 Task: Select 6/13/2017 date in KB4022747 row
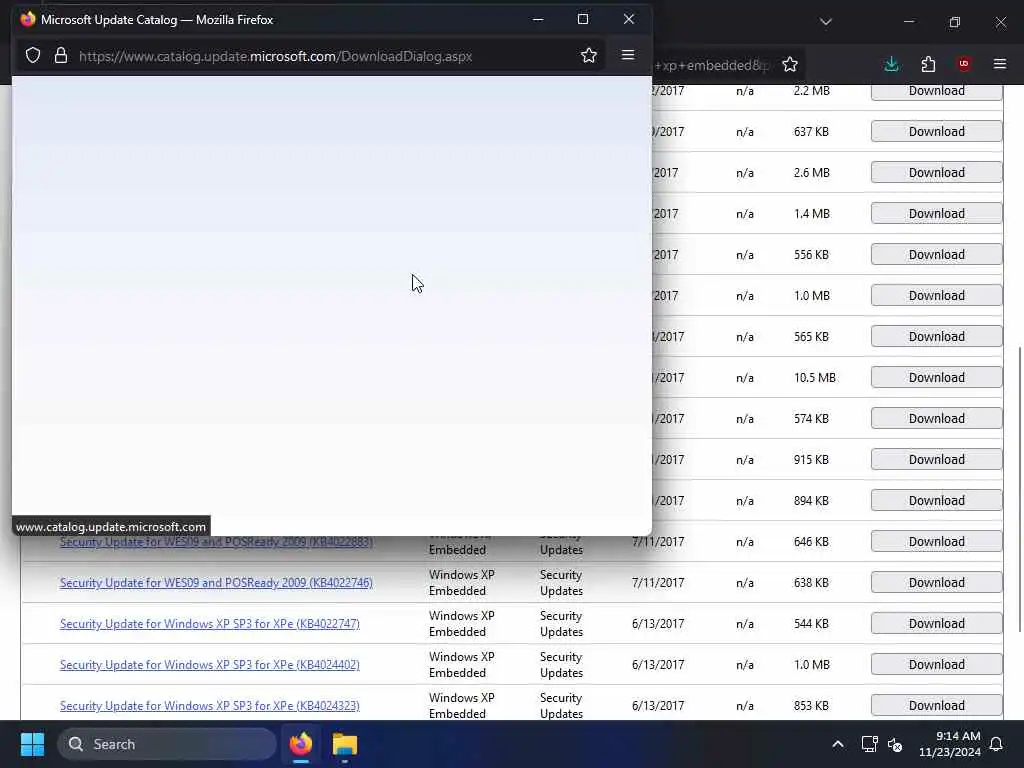[x=658, y=624]
